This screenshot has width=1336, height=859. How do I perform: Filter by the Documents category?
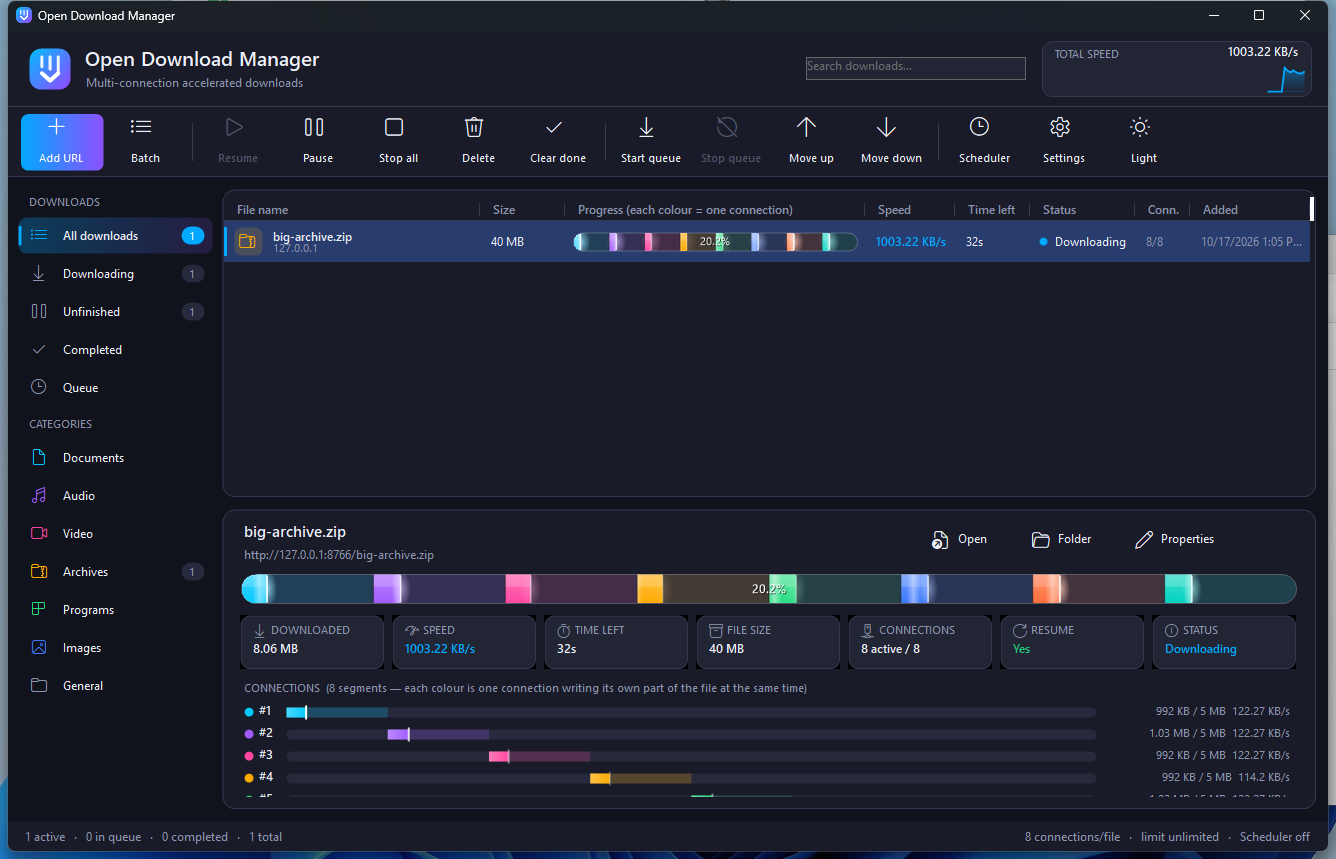click(x=115, y=458)
